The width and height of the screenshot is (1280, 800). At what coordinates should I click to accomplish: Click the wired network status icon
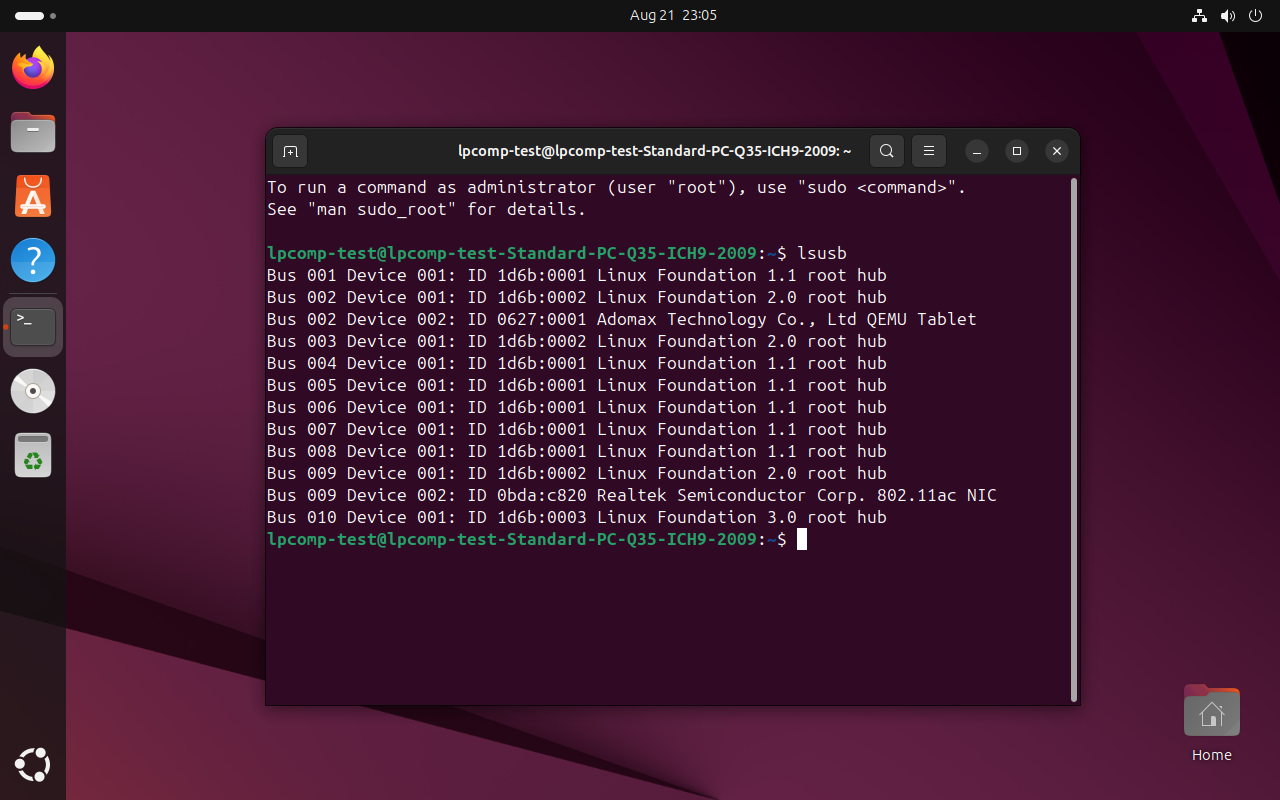[1200, 16]
